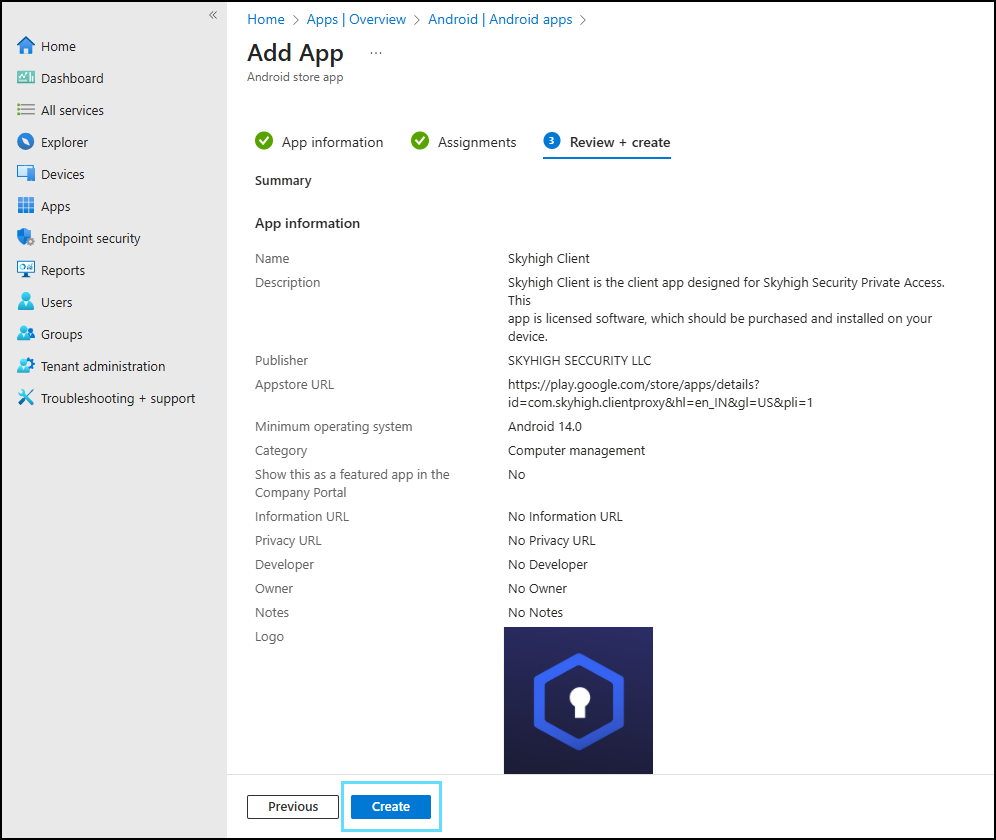Go to the App information step
The height and width of the screenshot is (840, 996).
[x=319, y=142]
